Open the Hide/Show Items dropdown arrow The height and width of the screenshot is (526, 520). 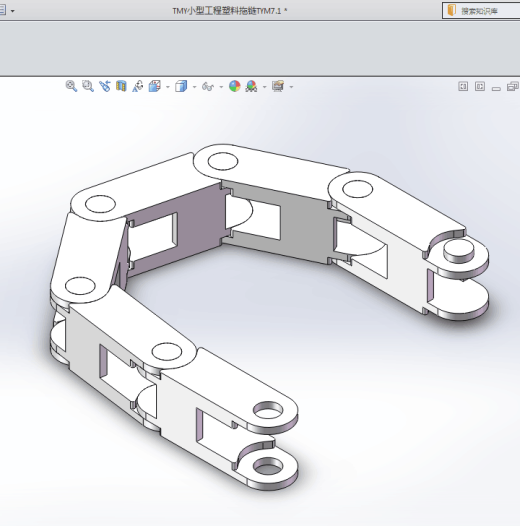coord(221,87)
